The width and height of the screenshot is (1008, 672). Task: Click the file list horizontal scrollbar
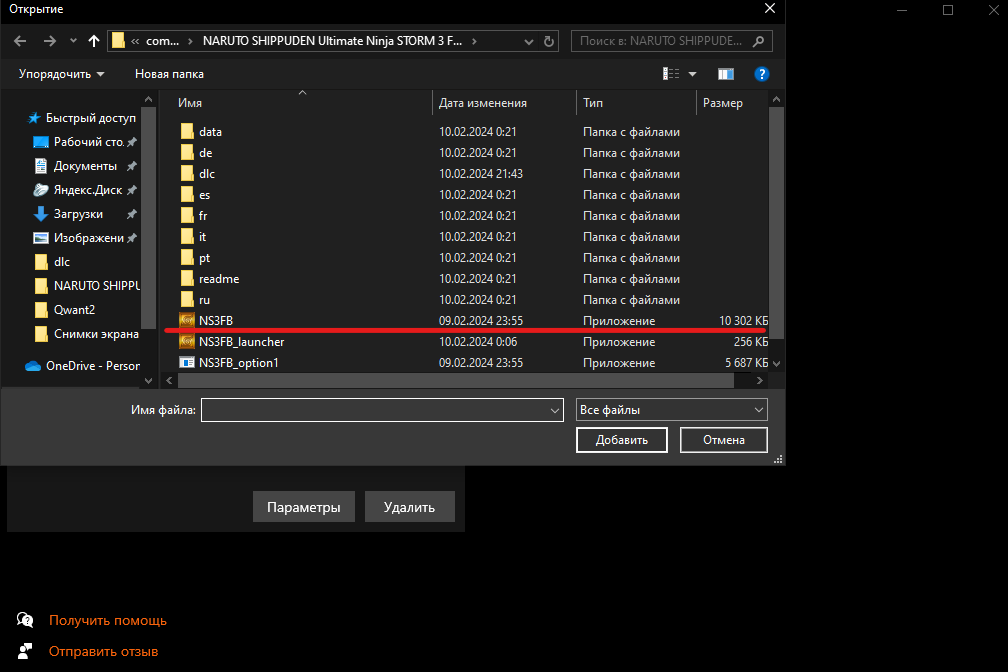456,381
